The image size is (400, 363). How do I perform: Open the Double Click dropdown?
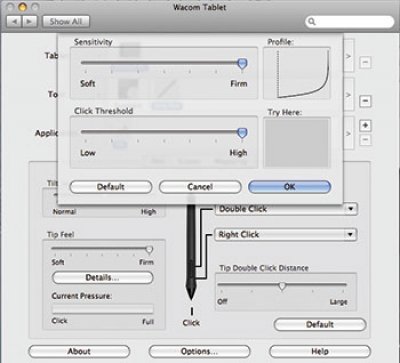tap(286, 209)
